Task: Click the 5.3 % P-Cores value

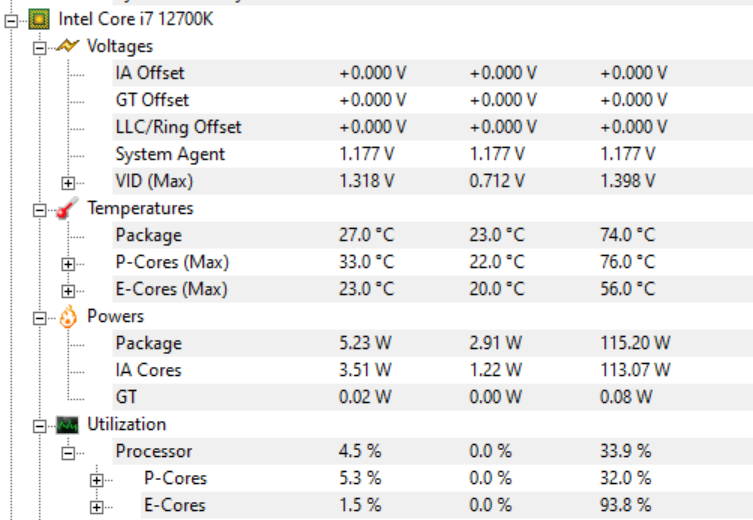Action: (360, 478)
